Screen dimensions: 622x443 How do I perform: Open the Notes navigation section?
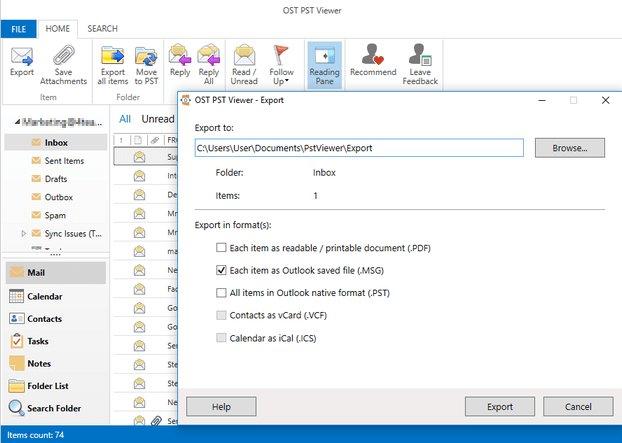click(x=56, y=363)
